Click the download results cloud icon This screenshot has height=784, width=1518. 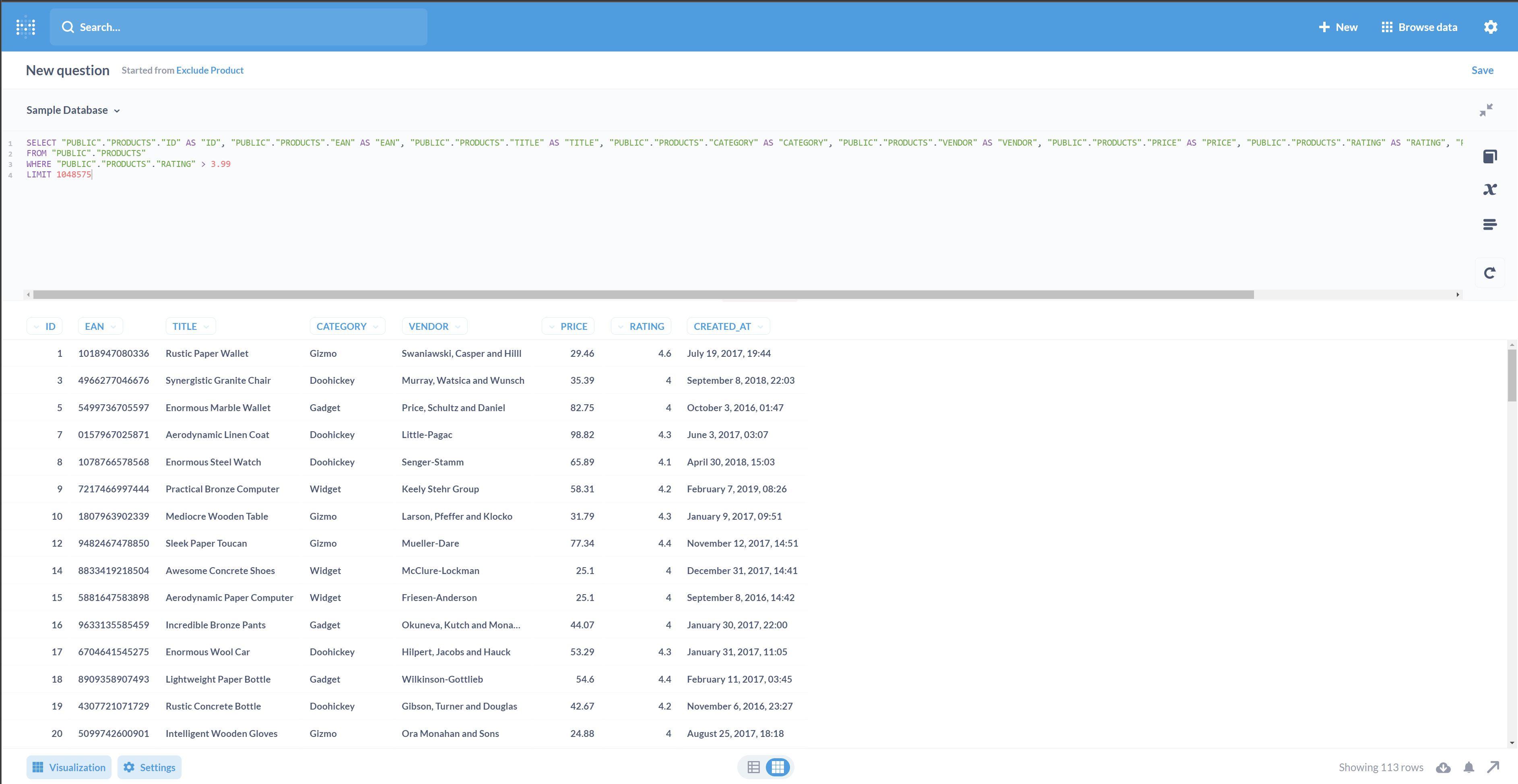coord(1443,767)
